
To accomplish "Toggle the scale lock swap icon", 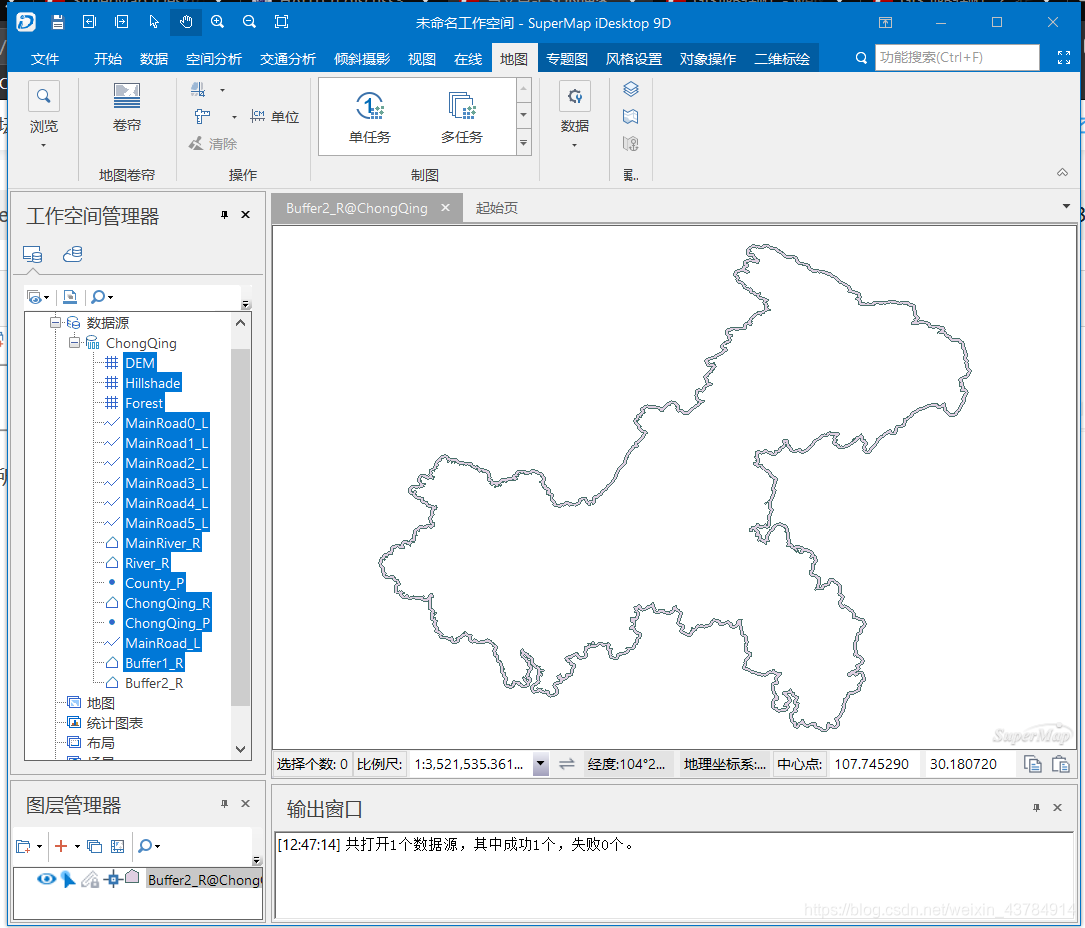I will [x=567, y=764].
